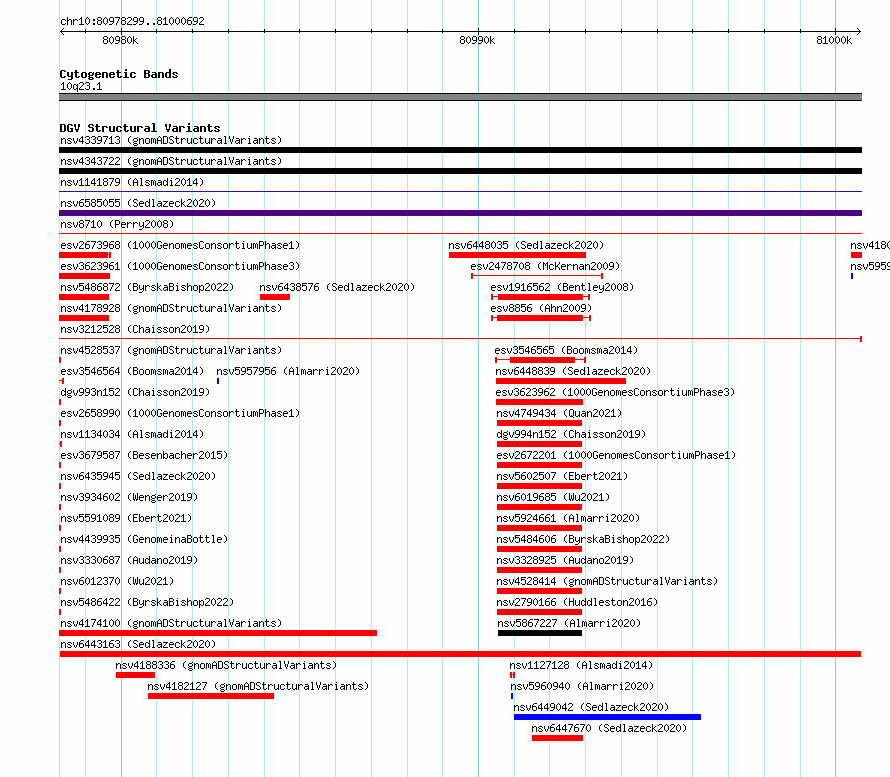This screenshot has height=777, width=890.
Task: Click the nsv6585055 (Sedlazeck2020) label
Action: click(138, 203)
